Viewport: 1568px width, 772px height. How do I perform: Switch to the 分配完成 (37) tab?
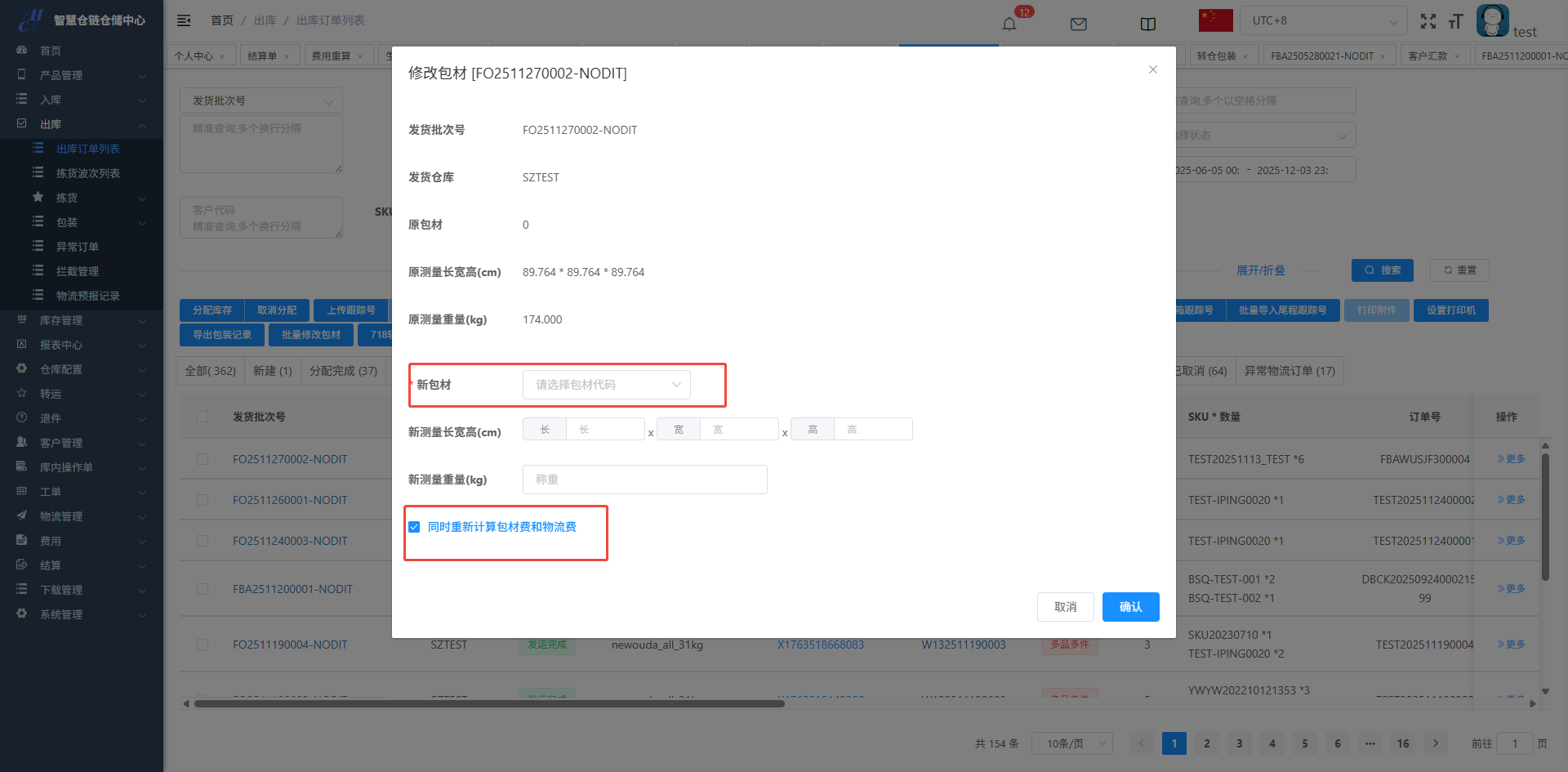pyautogui.click(x=343, y=371)
